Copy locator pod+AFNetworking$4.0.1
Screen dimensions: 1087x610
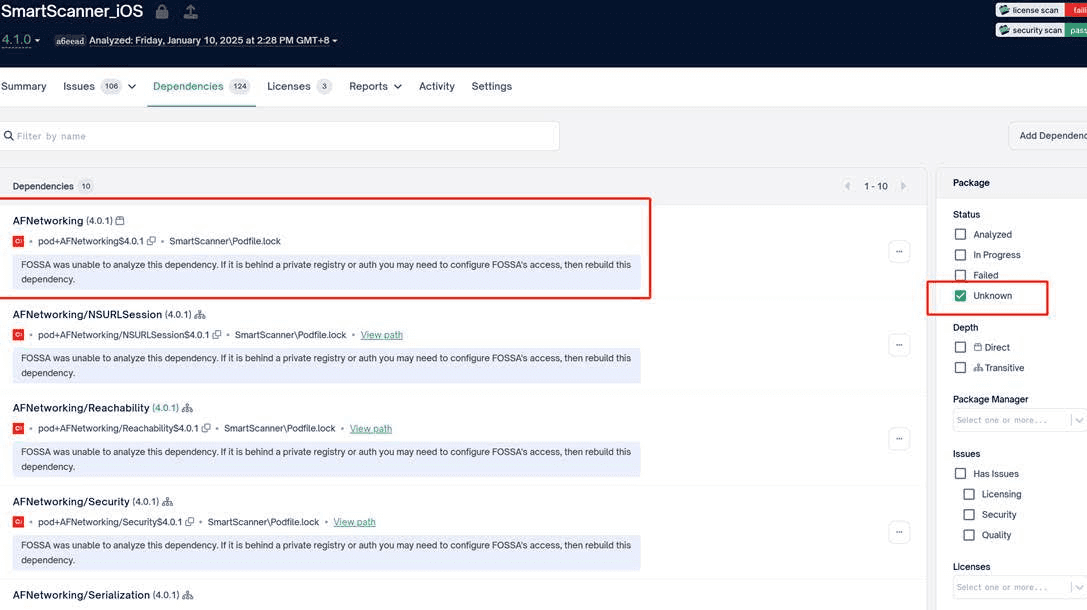point(151,241)
